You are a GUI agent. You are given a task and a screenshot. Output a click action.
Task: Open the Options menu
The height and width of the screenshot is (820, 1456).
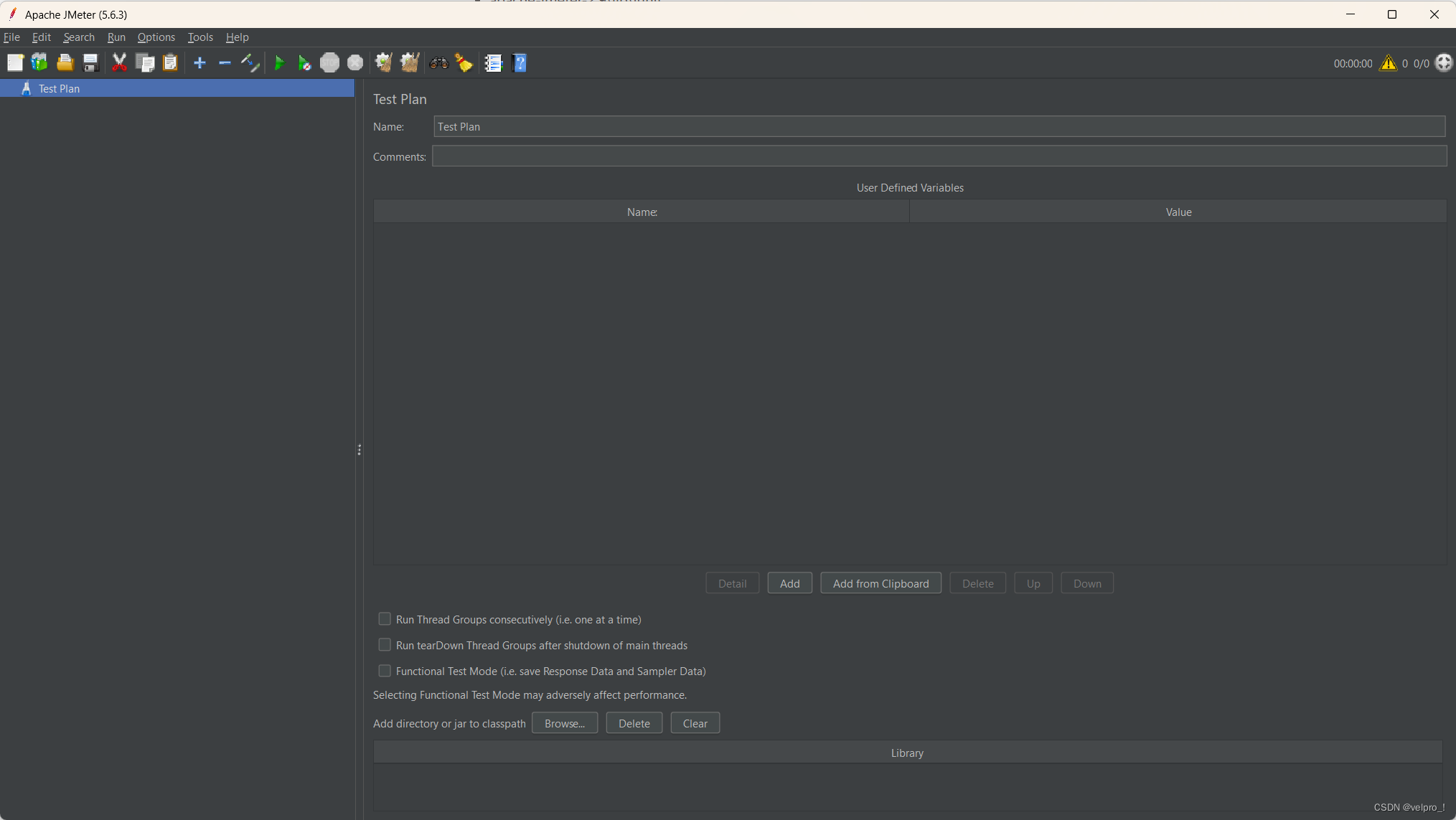pyautogui.click(x=156, y=37)
